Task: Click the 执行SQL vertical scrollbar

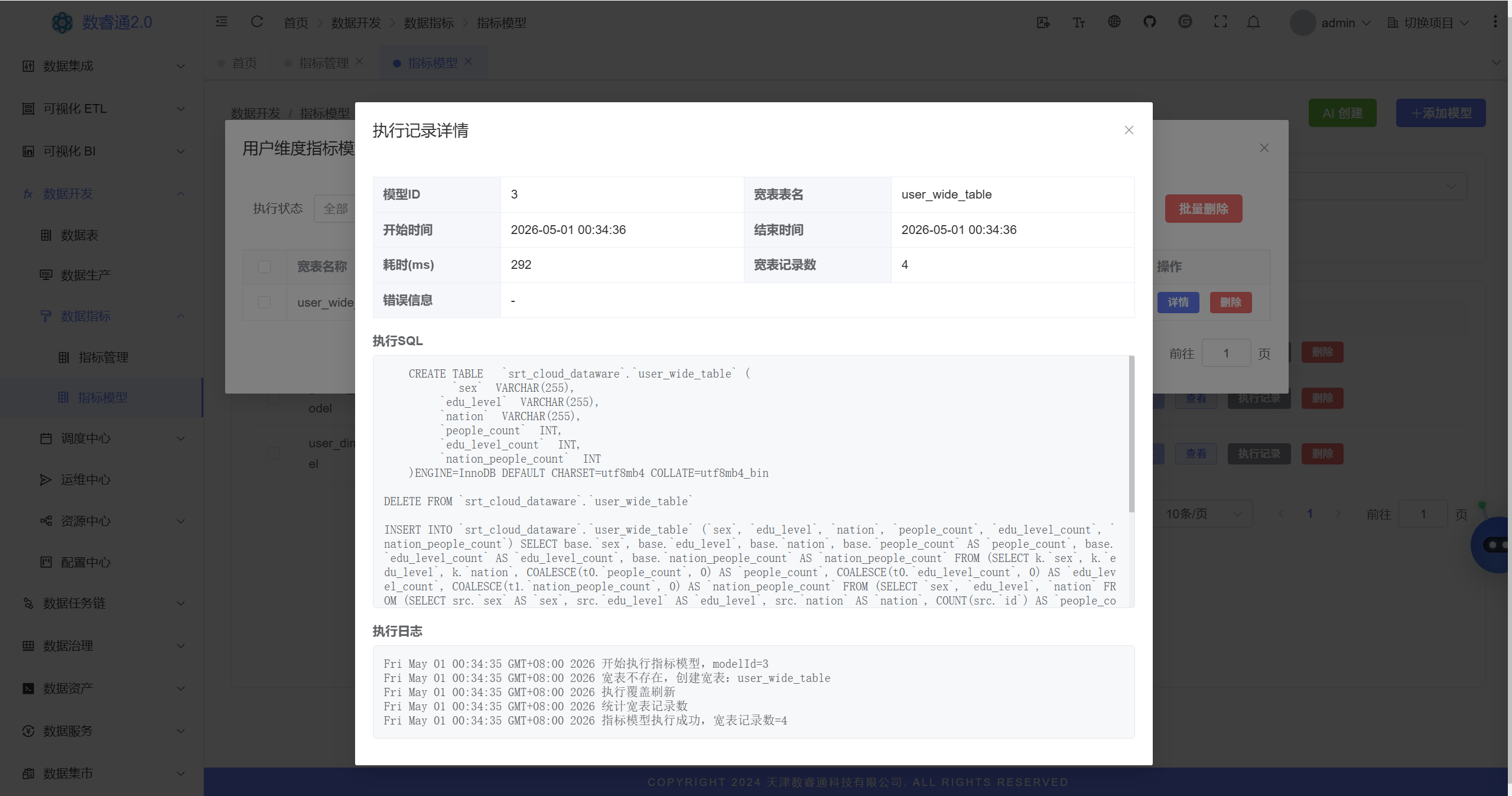Action: point(1131,434)
